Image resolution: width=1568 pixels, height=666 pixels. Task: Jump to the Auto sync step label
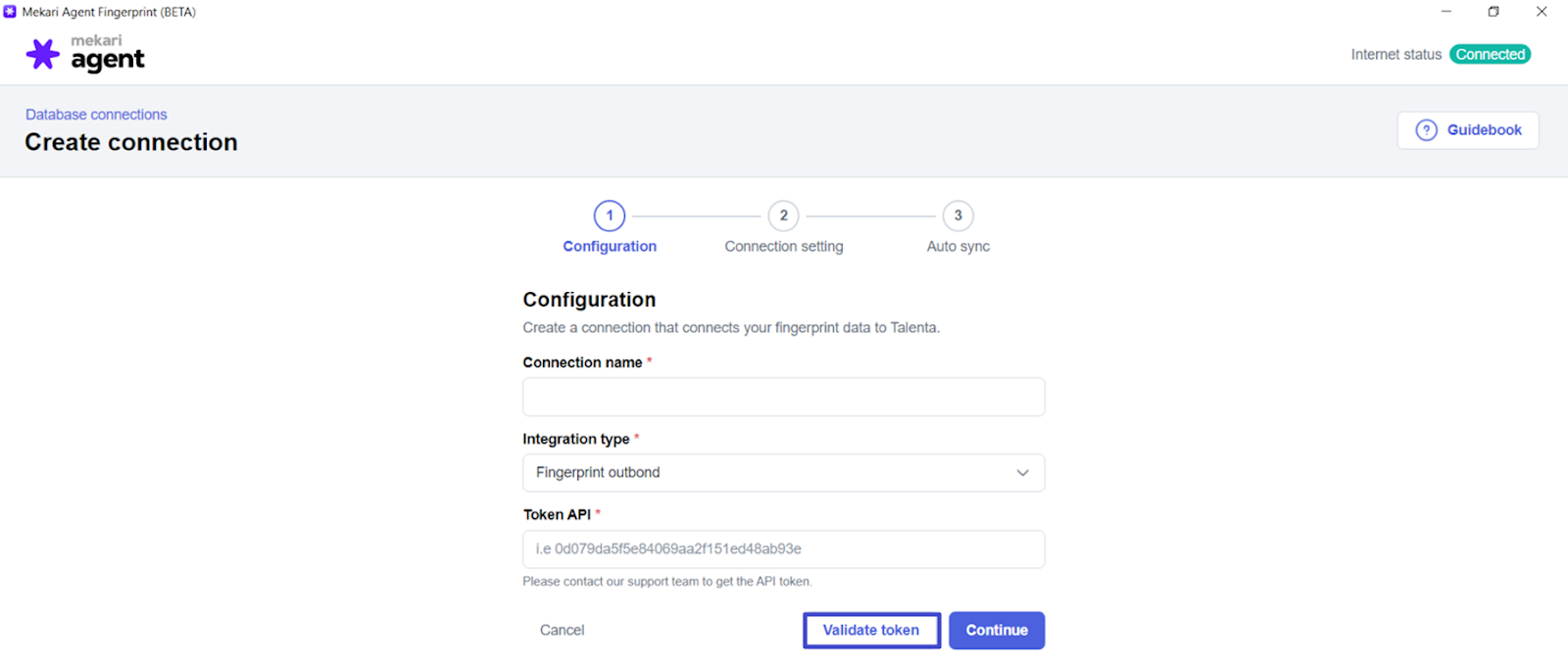[x=958, y=247]
